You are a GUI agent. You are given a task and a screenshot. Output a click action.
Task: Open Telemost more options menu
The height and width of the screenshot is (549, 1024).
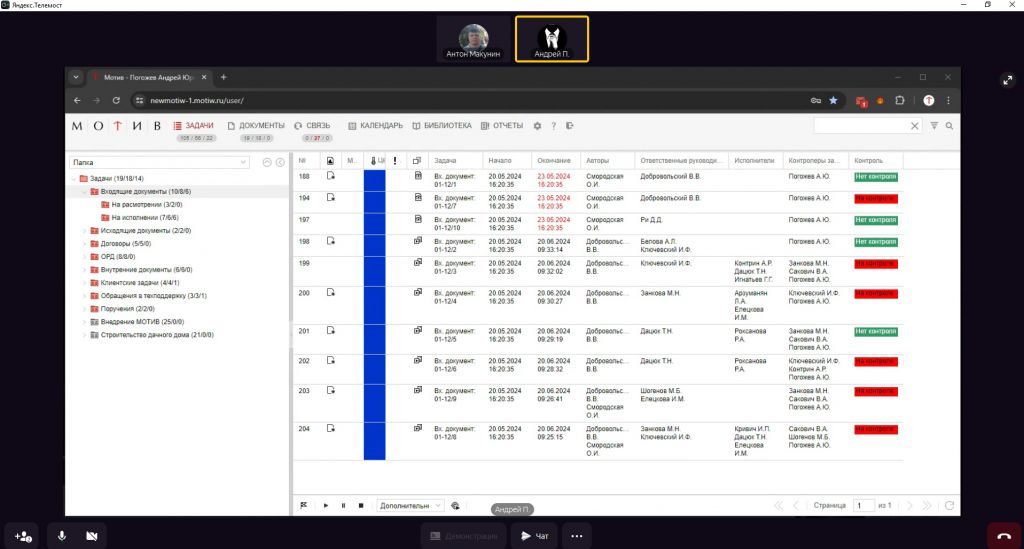577,536
